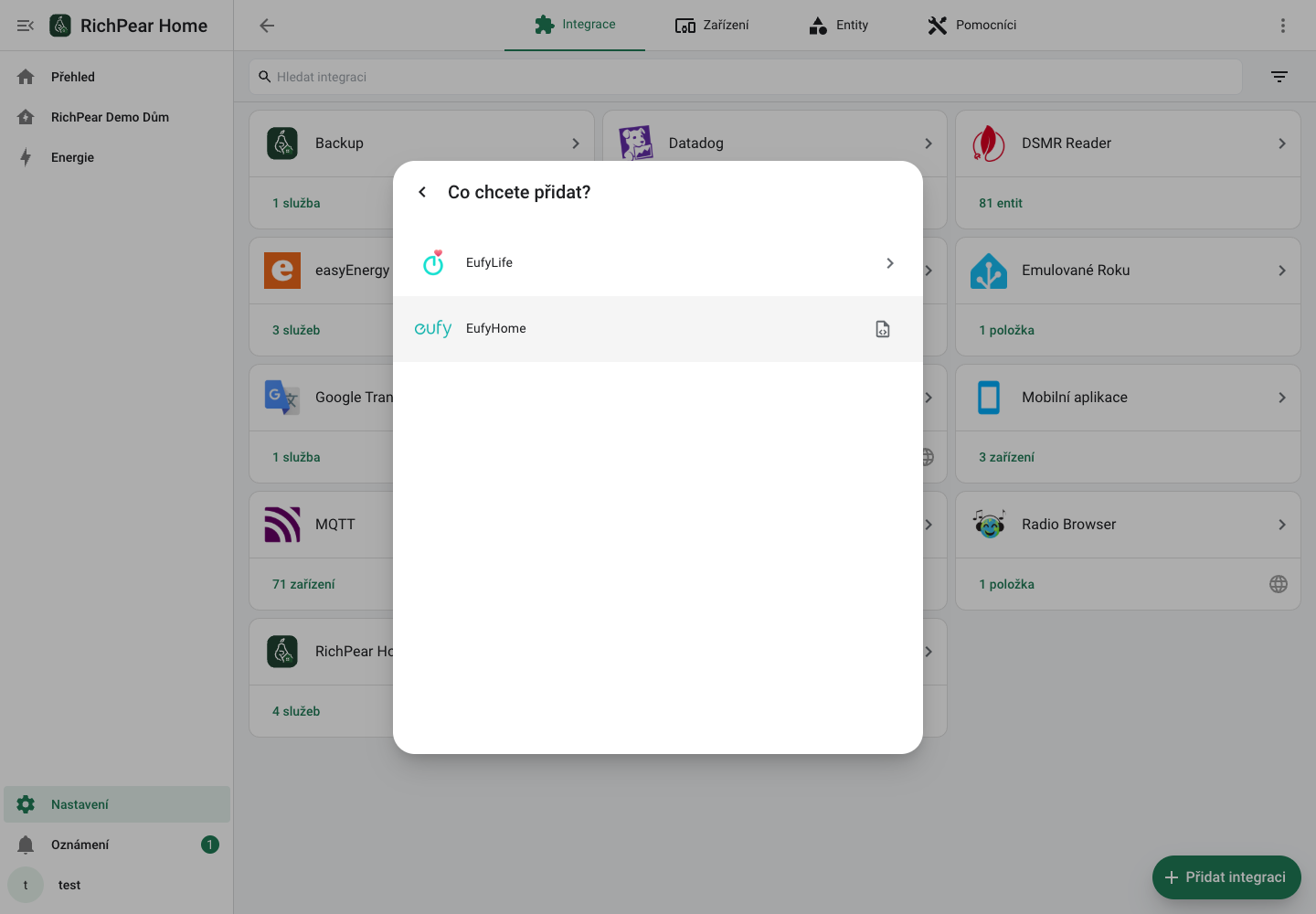Click the Backup integration icon
The height and width of the screenshot is (914, 1316).
coord(282,143)
